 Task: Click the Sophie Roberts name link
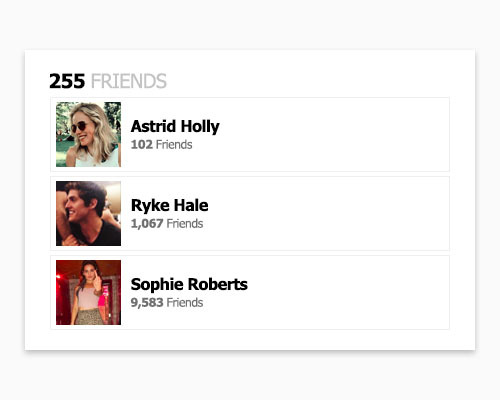coord(189,284)
